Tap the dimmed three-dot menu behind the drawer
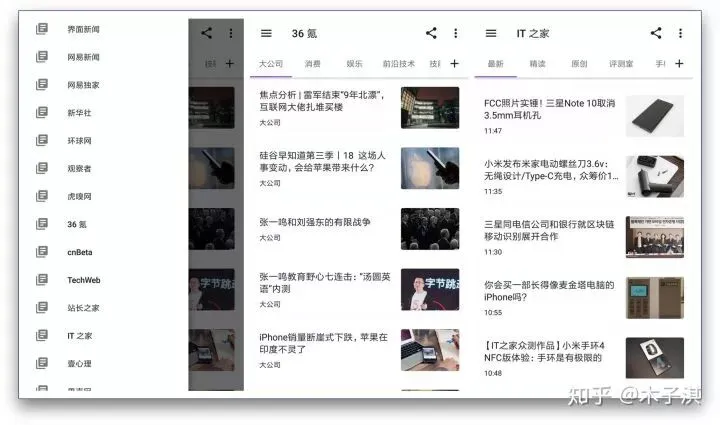 coord(231,33)
